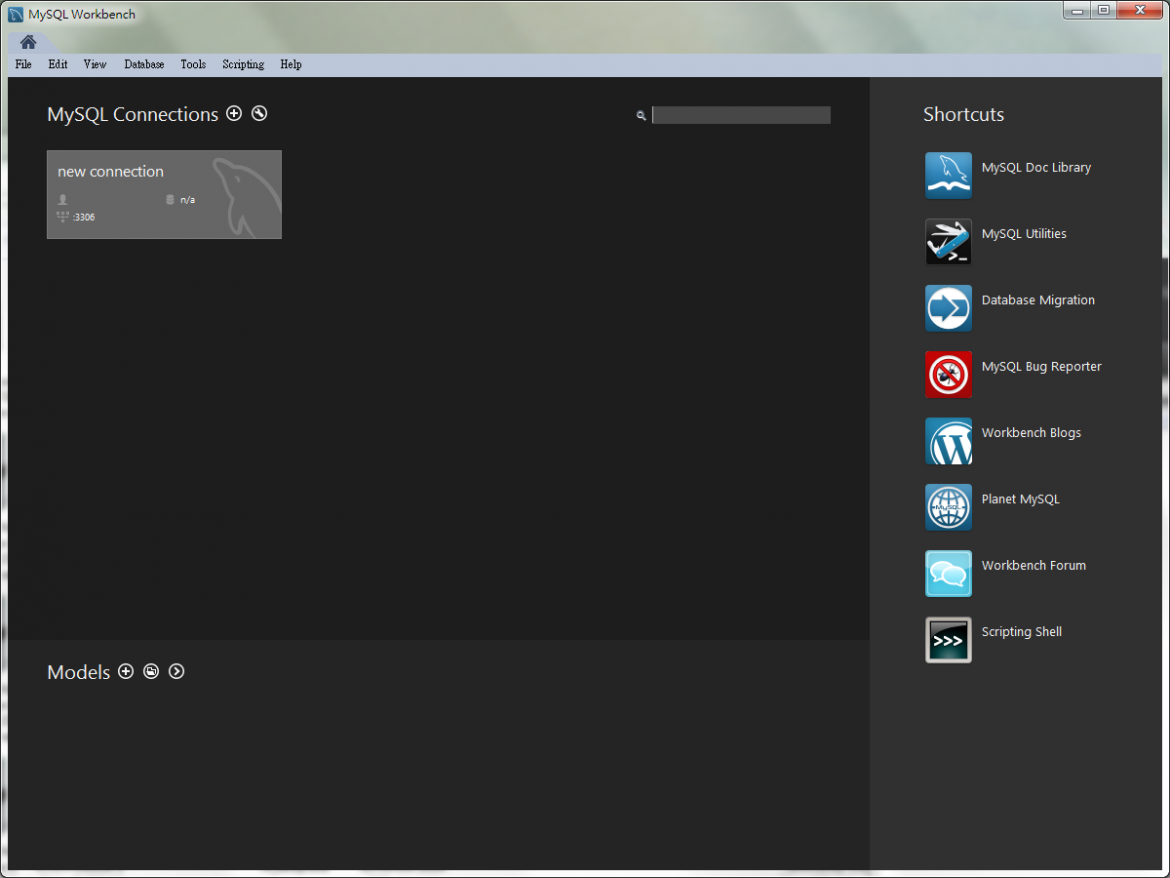Click the MySQL Bug Reporter icon
Viewport: 1170px width, 878px height.
(x=948, y=374)
